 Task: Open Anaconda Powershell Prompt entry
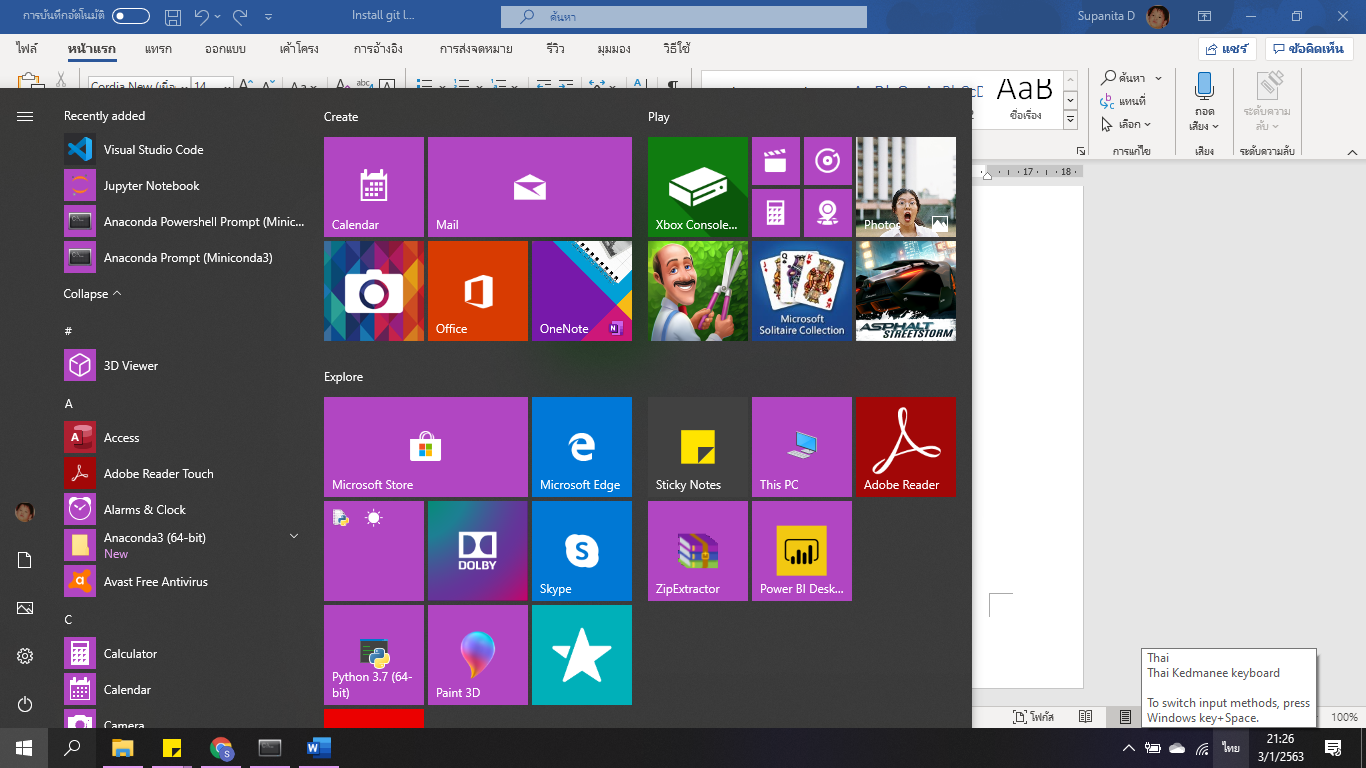click(185, 222)
